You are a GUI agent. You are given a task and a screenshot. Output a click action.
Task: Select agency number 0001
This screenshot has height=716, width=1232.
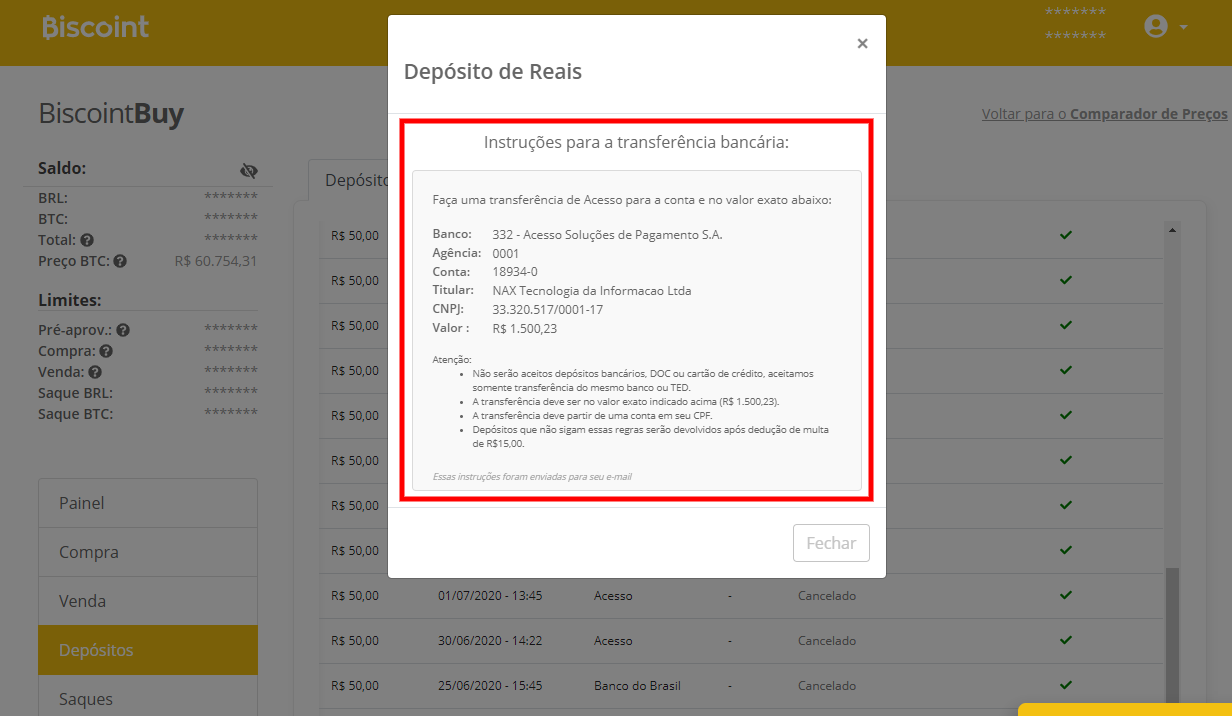[x=506, y=254]
